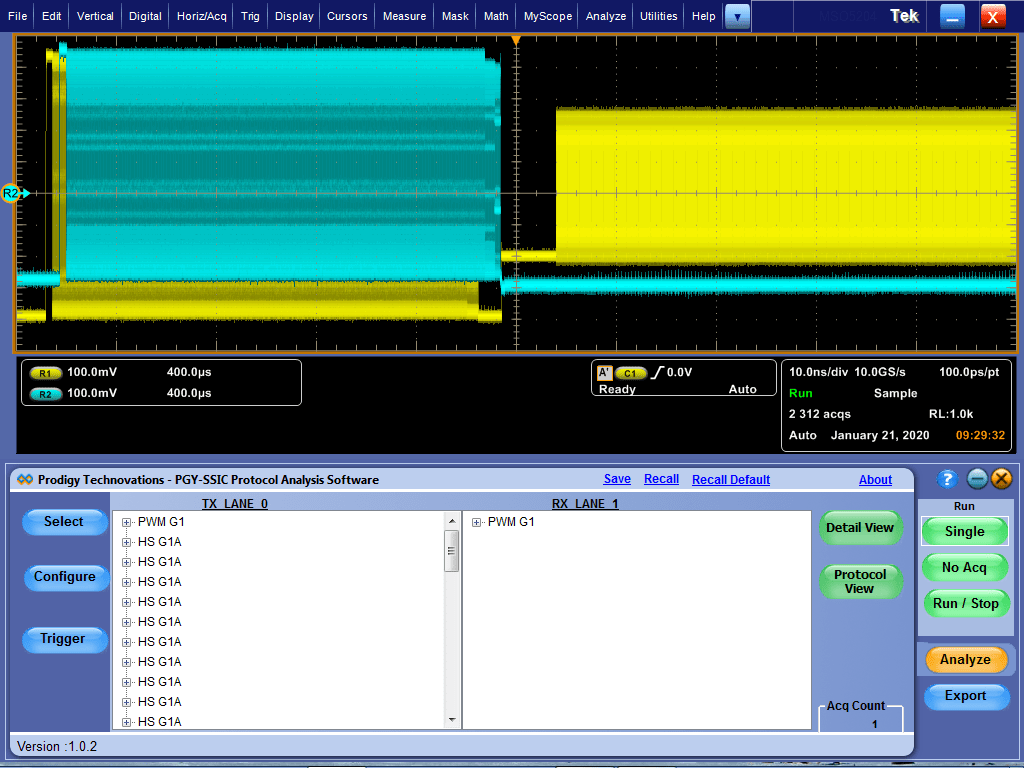Open the Cursors menu
The image size is (1024, 768).
[346, 15]
